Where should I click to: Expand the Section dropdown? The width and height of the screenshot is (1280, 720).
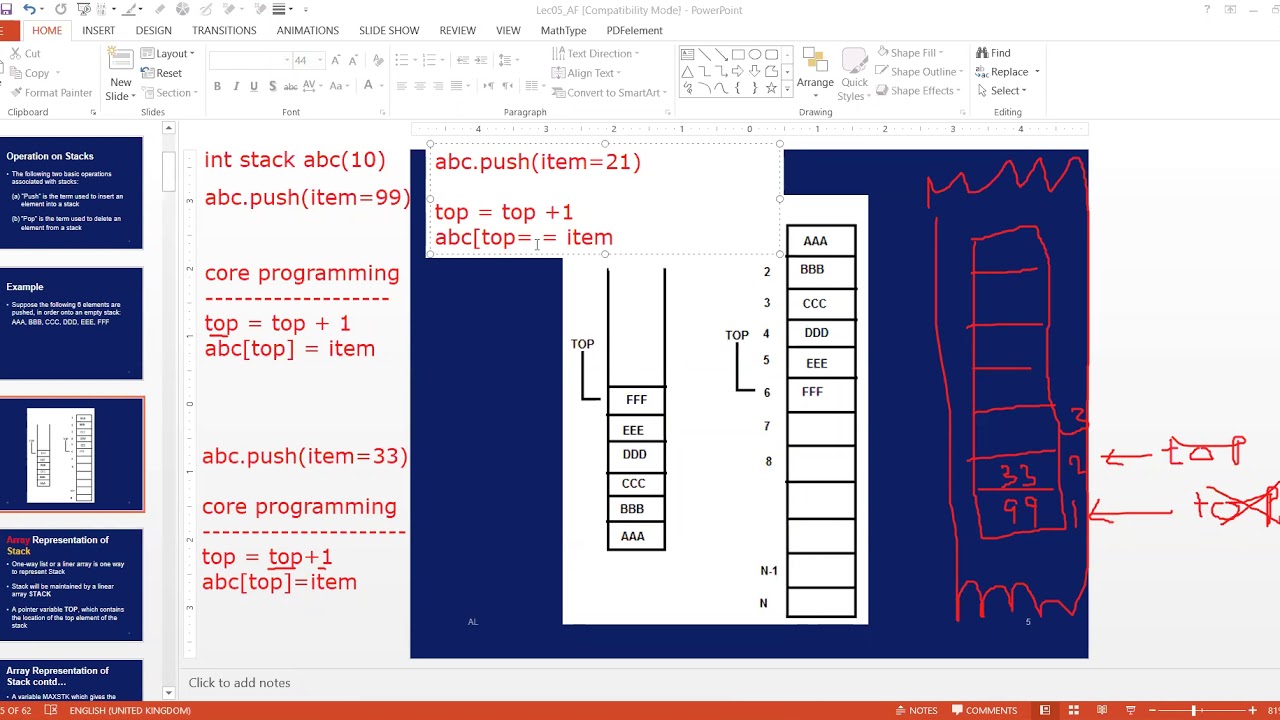(170, 92)
